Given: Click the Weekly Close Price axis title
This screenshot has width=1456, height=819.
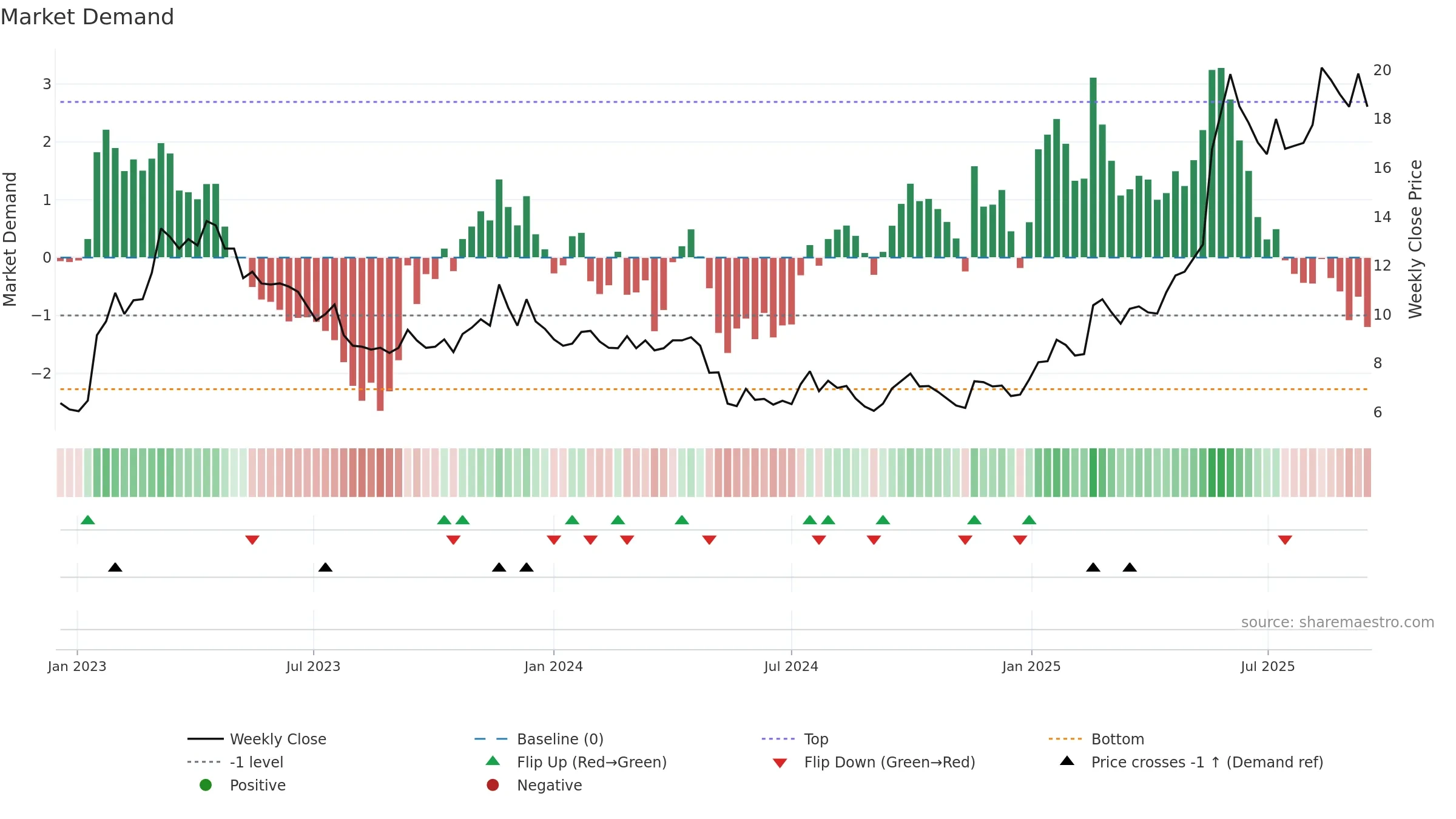Looking at the screenshot, I should point(1415,239).
